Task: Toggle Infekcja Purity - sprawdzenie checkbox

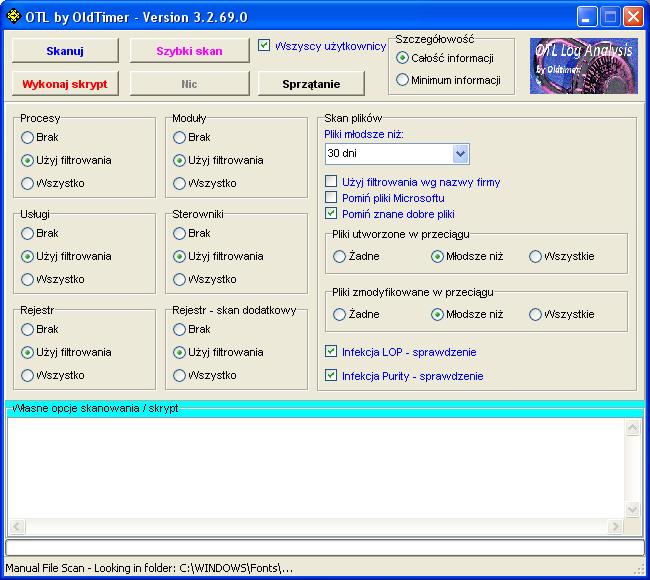Action: [x=331, y=375]
